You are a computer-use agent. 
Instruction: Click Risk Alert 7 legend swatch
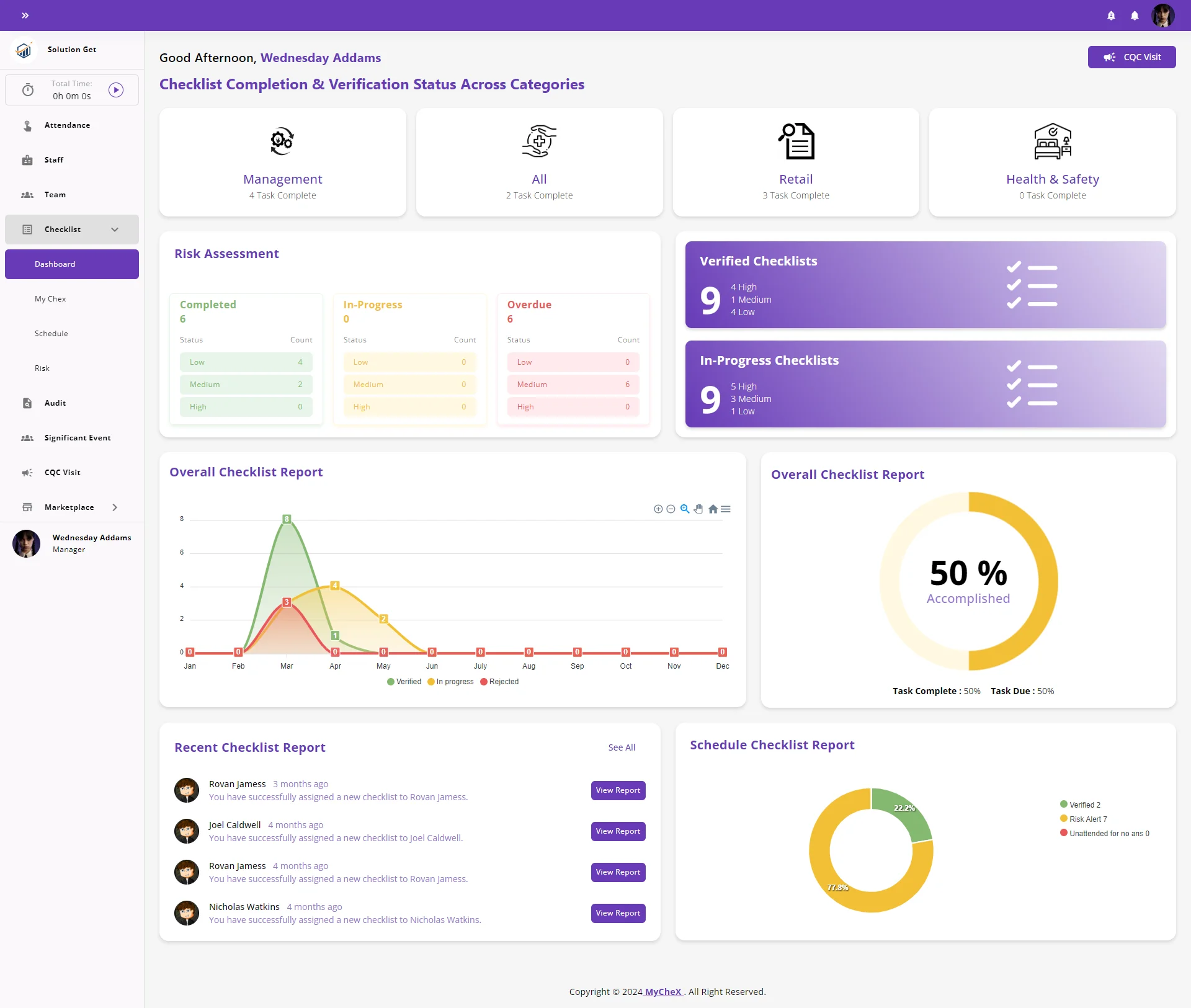point(1064,819)
